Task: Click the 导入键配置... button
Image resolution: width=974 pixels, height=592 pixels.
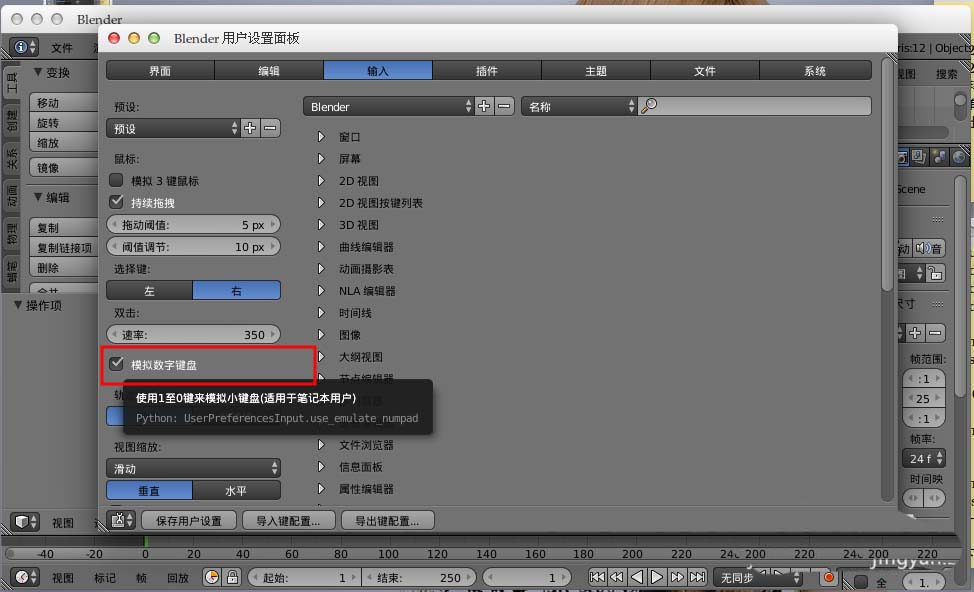Action: coord(288,521)
